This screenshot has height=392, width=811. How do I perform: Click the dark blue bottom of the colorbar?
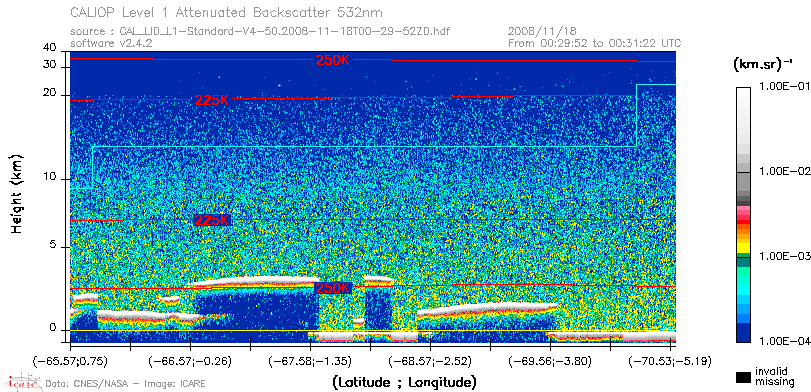point(743,334)
